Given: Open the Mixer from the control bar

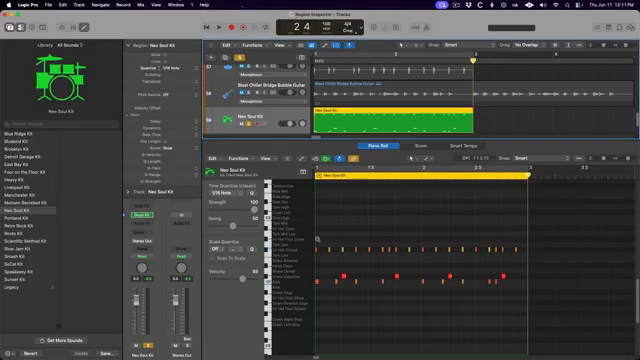Looking at the screenshot, I should pos(73,27).
